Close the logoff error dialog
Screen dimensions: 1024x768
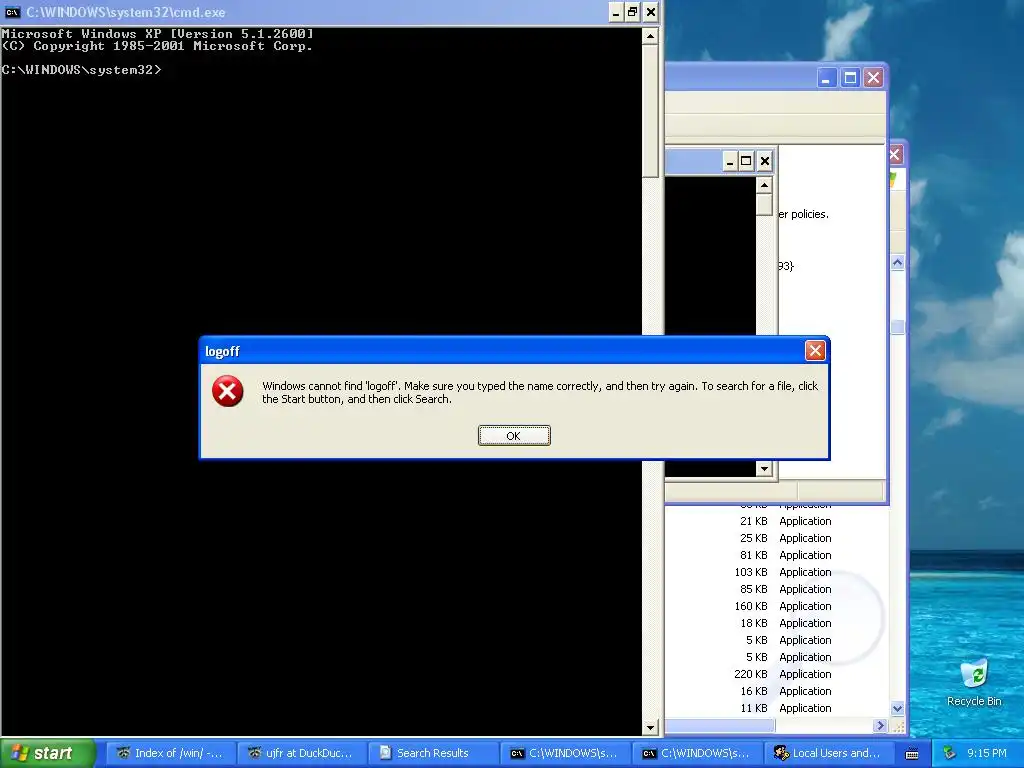point(814,351)
